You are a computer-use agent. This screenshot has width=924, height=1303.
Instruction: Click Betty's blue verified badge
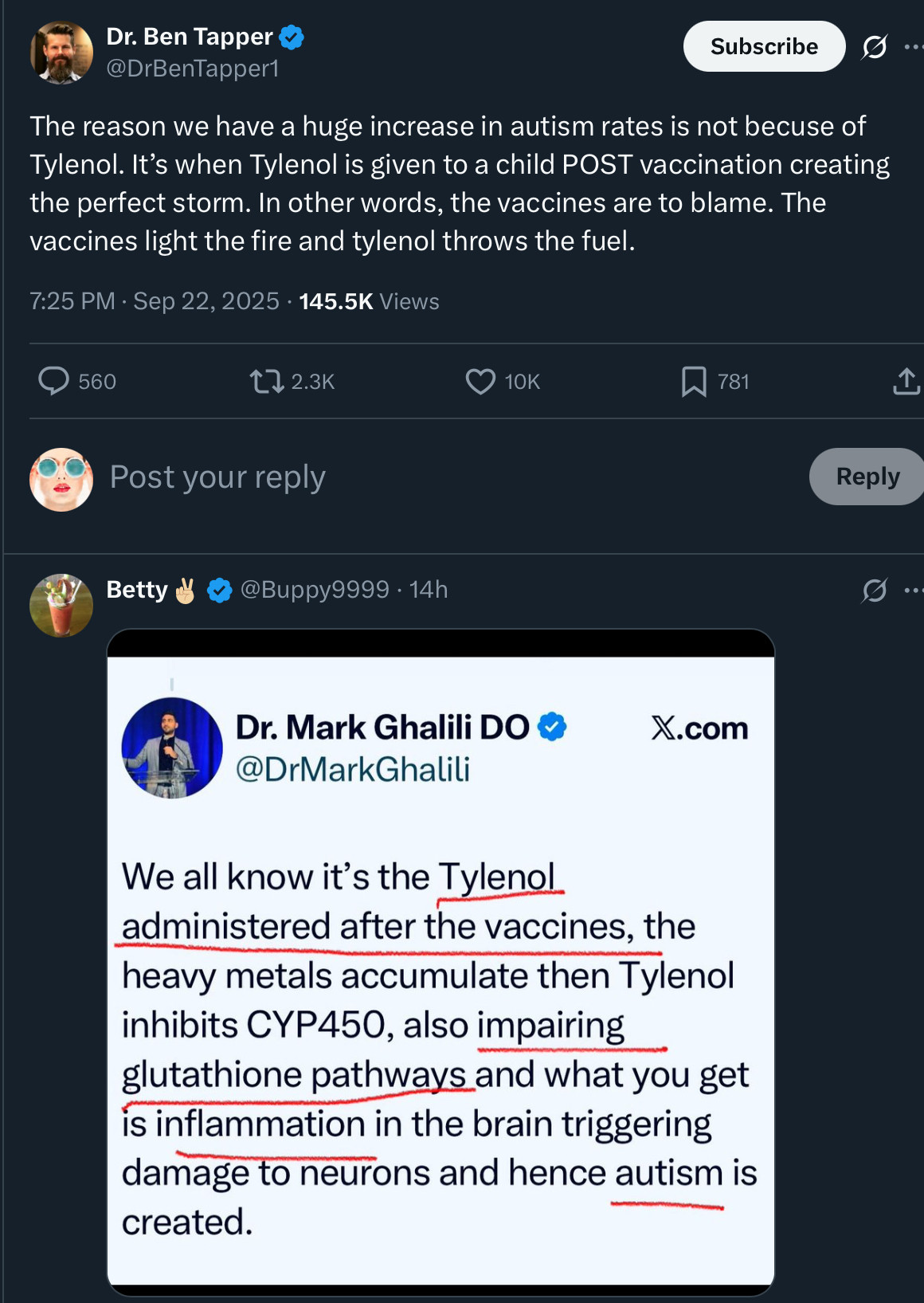[x=220, y=590]
